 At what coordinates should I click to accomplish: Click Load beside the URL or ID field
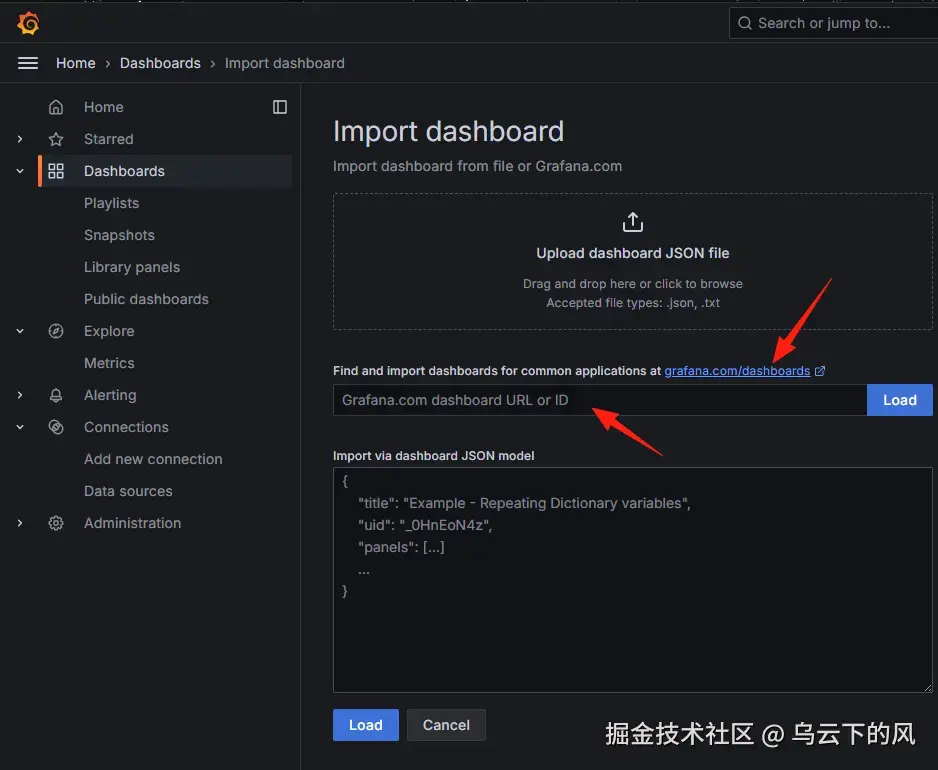pyautogui.click(x=900, y=400)
